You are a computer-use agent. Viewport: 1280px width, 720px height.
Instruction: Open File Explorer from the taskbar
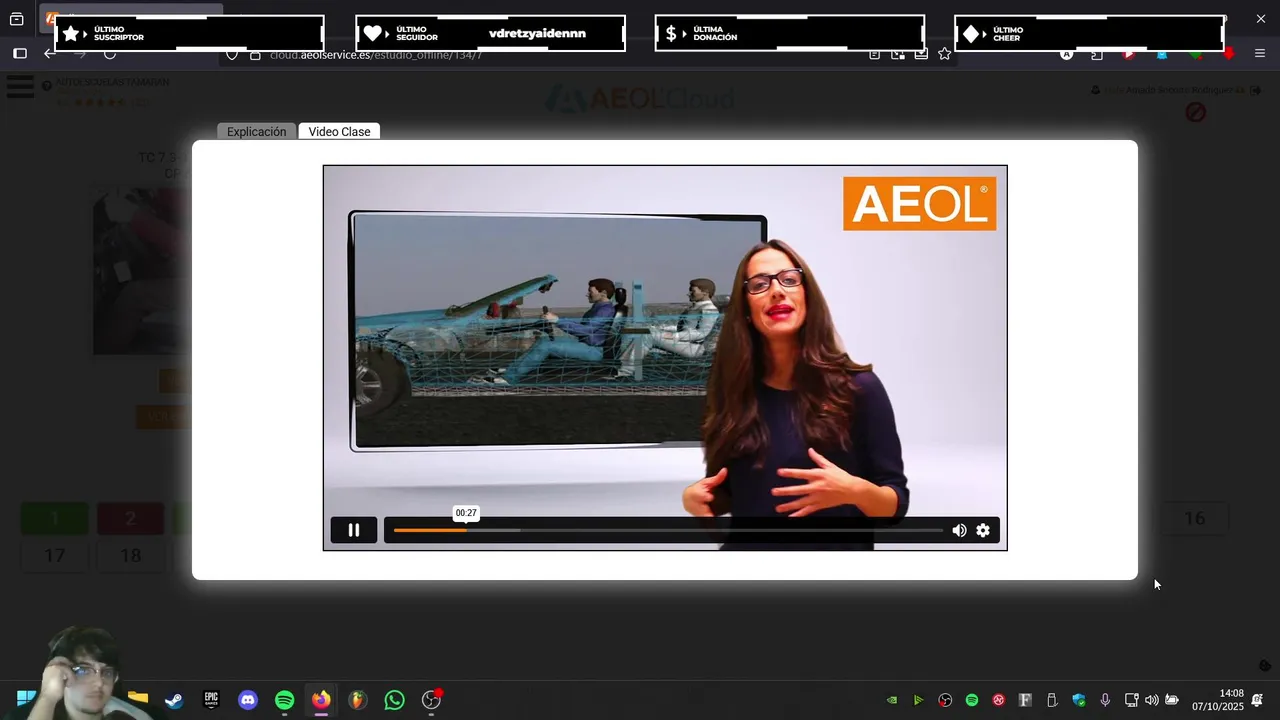[138, 698]
